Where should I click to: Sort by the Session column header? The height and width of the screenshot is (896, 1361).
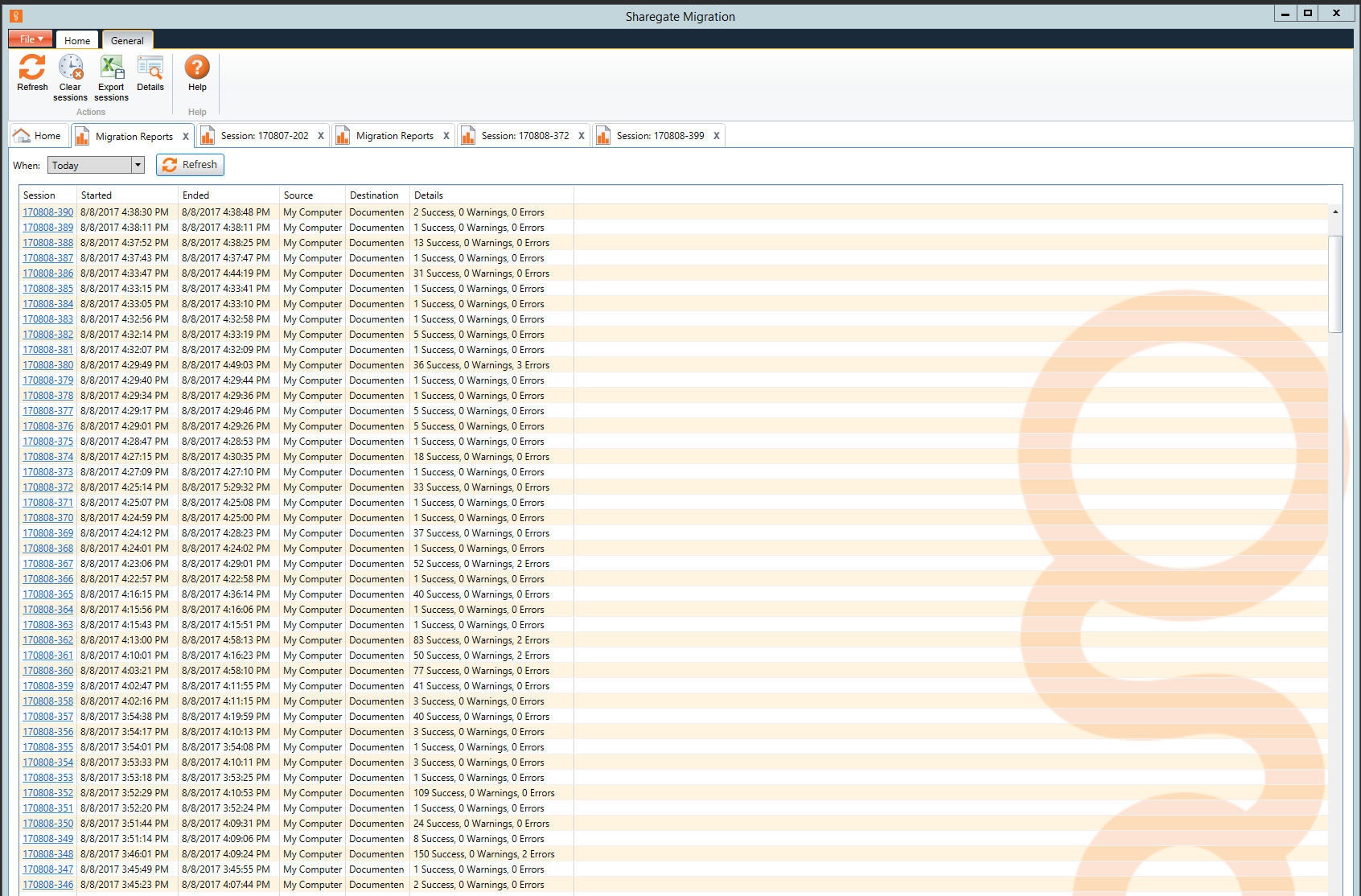click(x=47, y=195)
